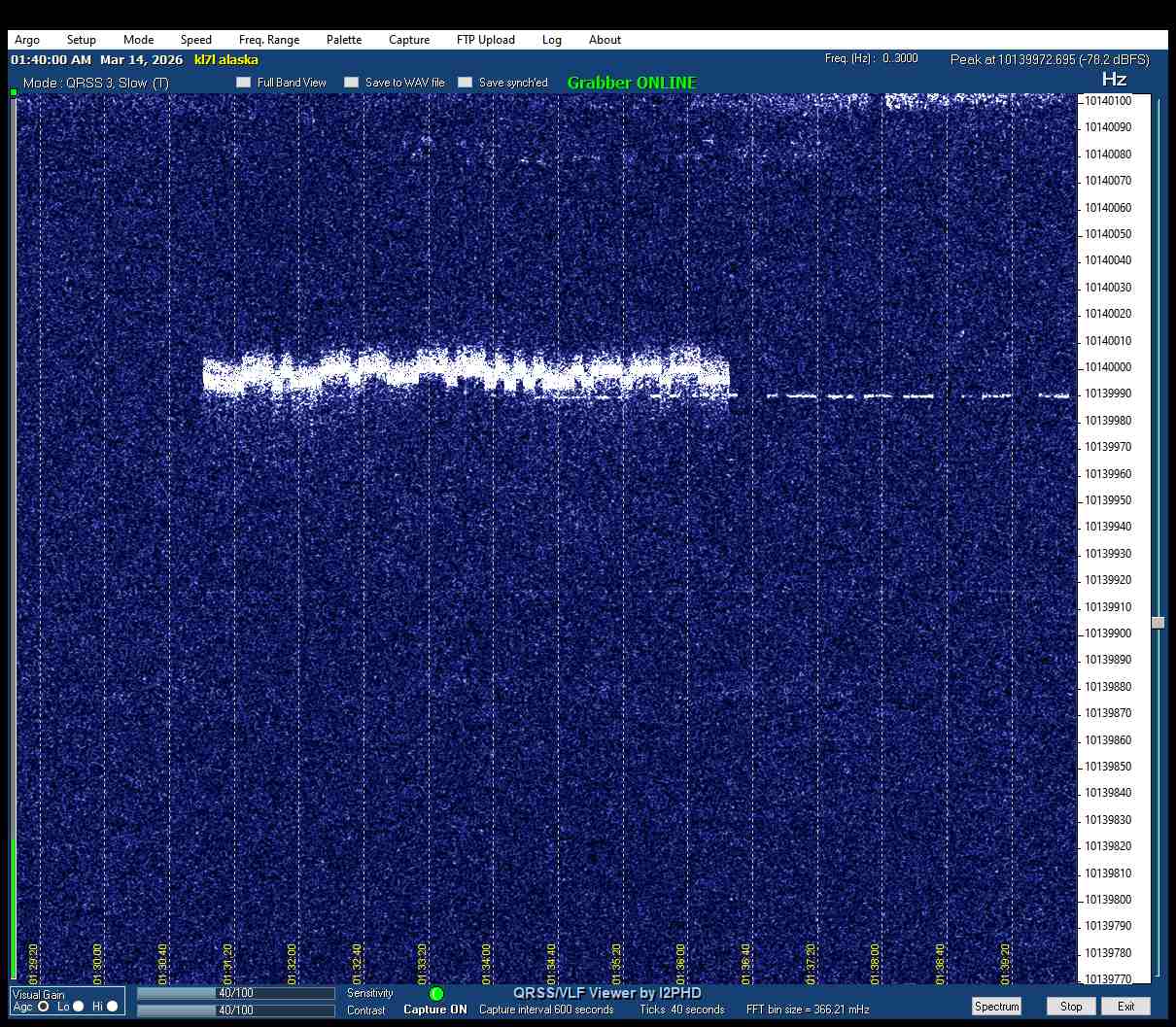The image size is (1176, 1027).
Task: Open the Mode menu
Action: (138, 40)
